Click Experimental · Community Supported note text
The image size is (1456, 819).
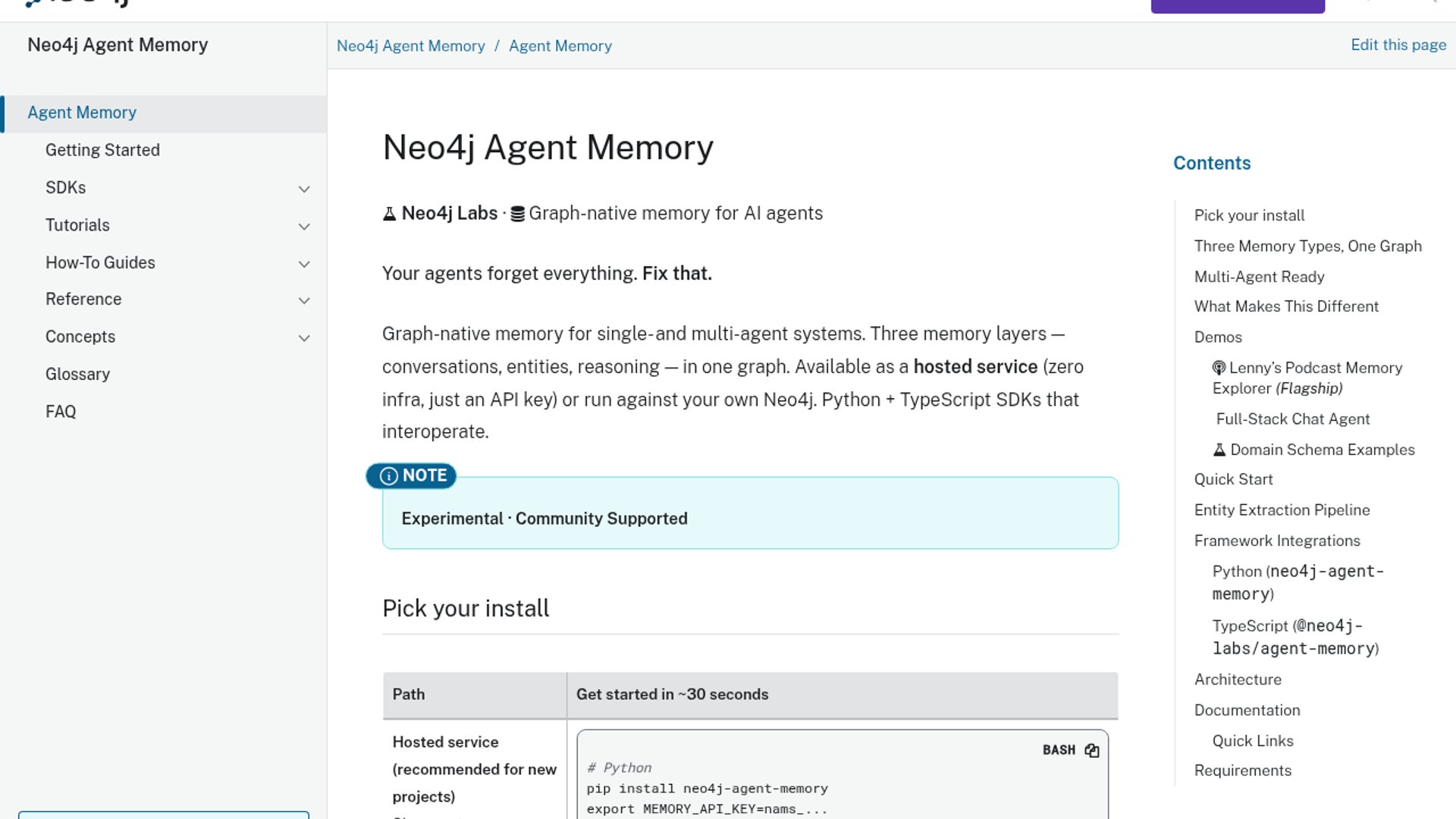(544, 519)
